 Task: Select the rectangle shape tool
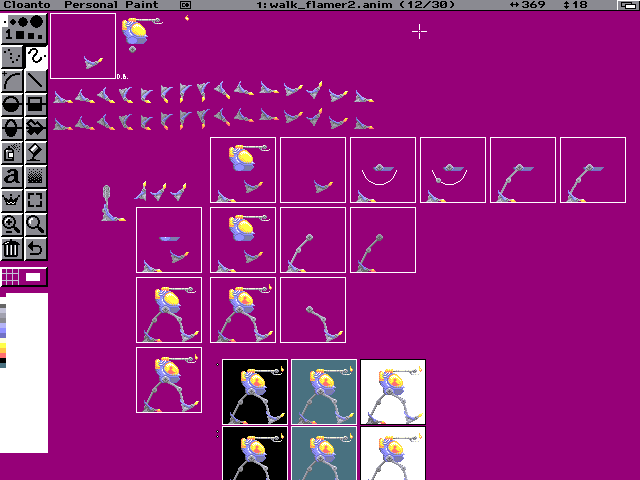(36, 105)
